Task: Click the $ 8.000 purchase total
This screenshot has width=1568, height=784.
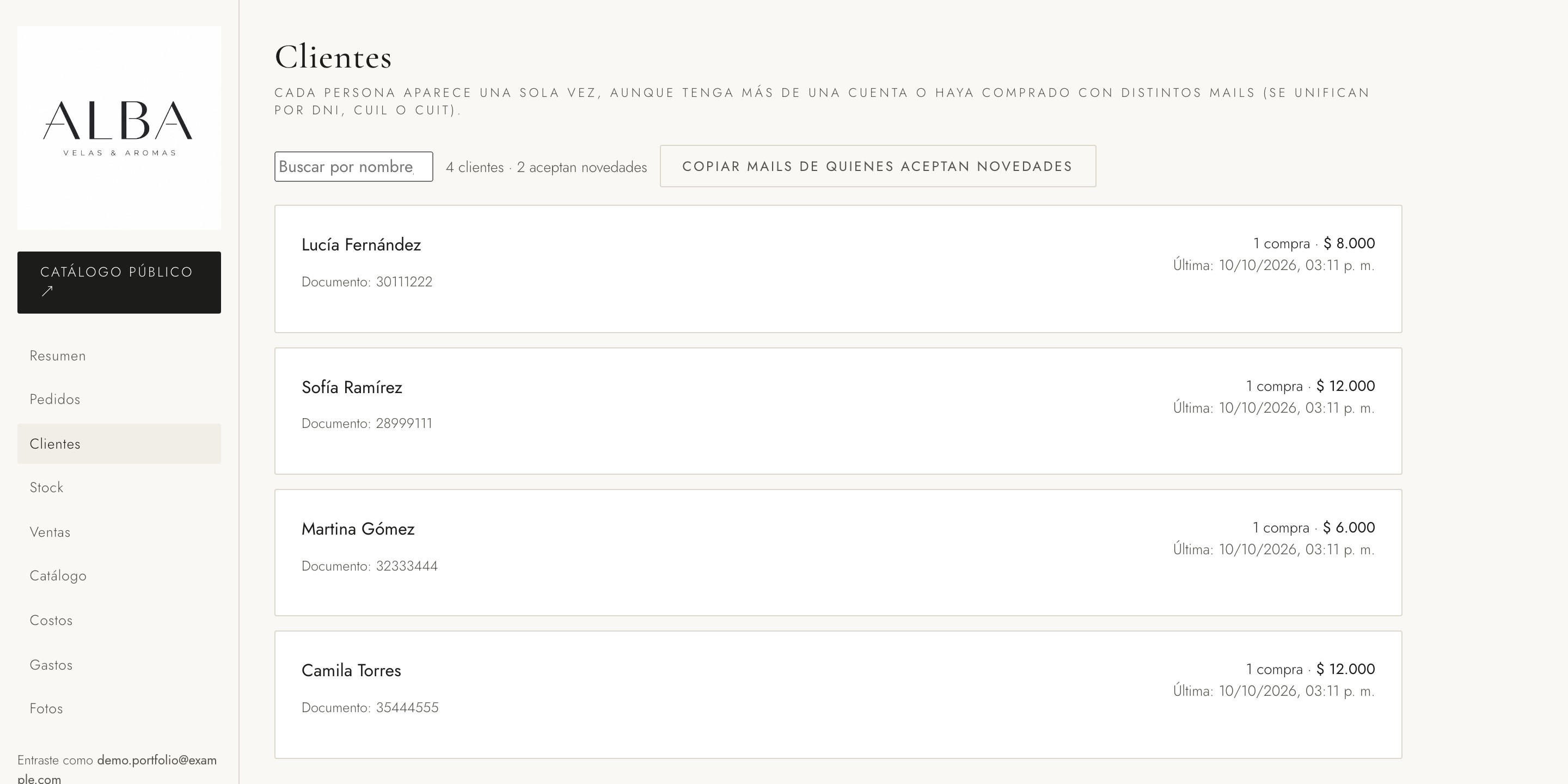Action: point(1349,243)
